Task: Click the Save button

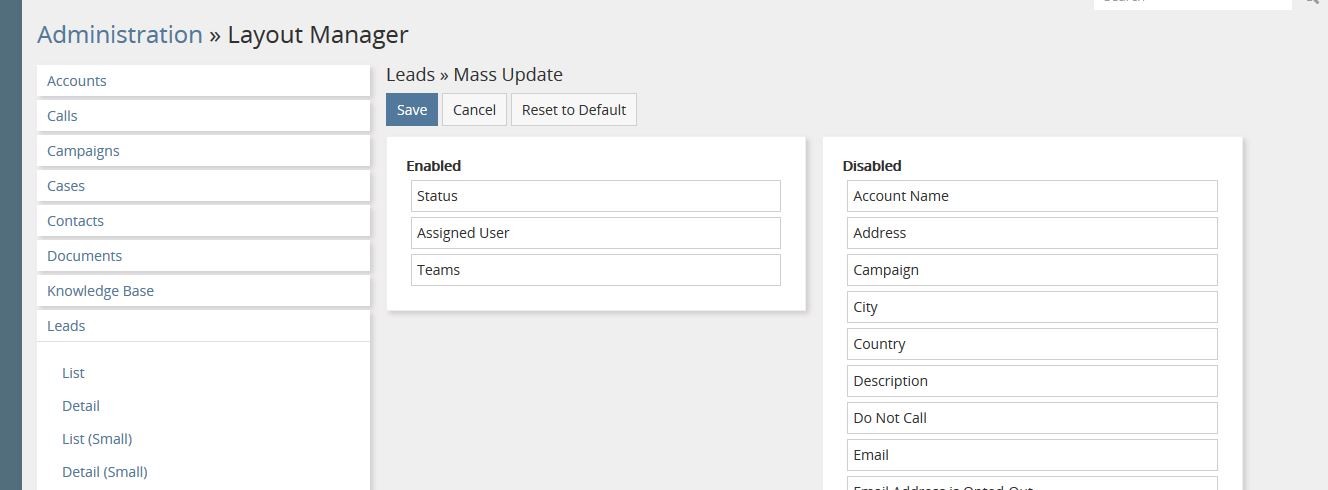Action: coord(411,110)
